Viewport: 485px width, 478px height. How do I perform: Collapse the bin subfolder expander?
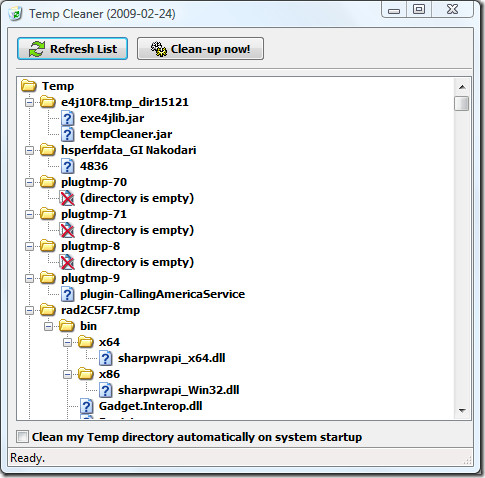click(x=49, y=326)
